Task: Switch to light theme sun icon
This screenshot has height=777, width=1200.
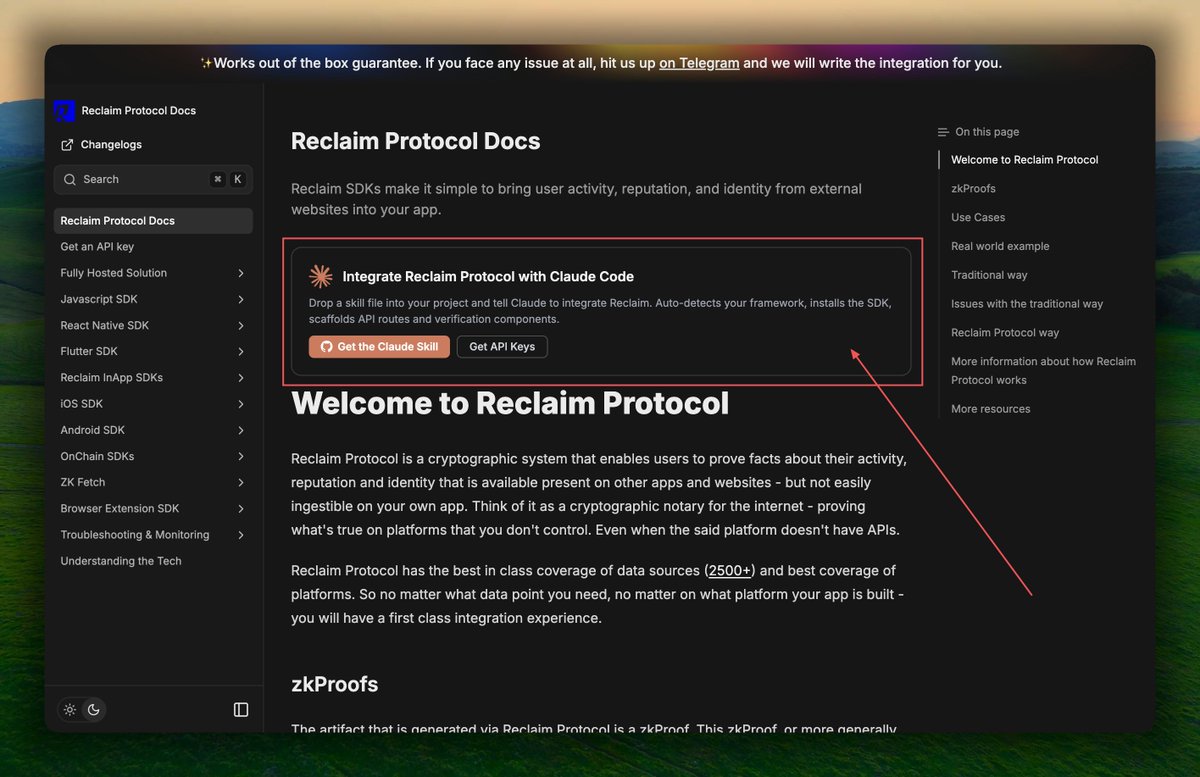Action: [70, 710]
